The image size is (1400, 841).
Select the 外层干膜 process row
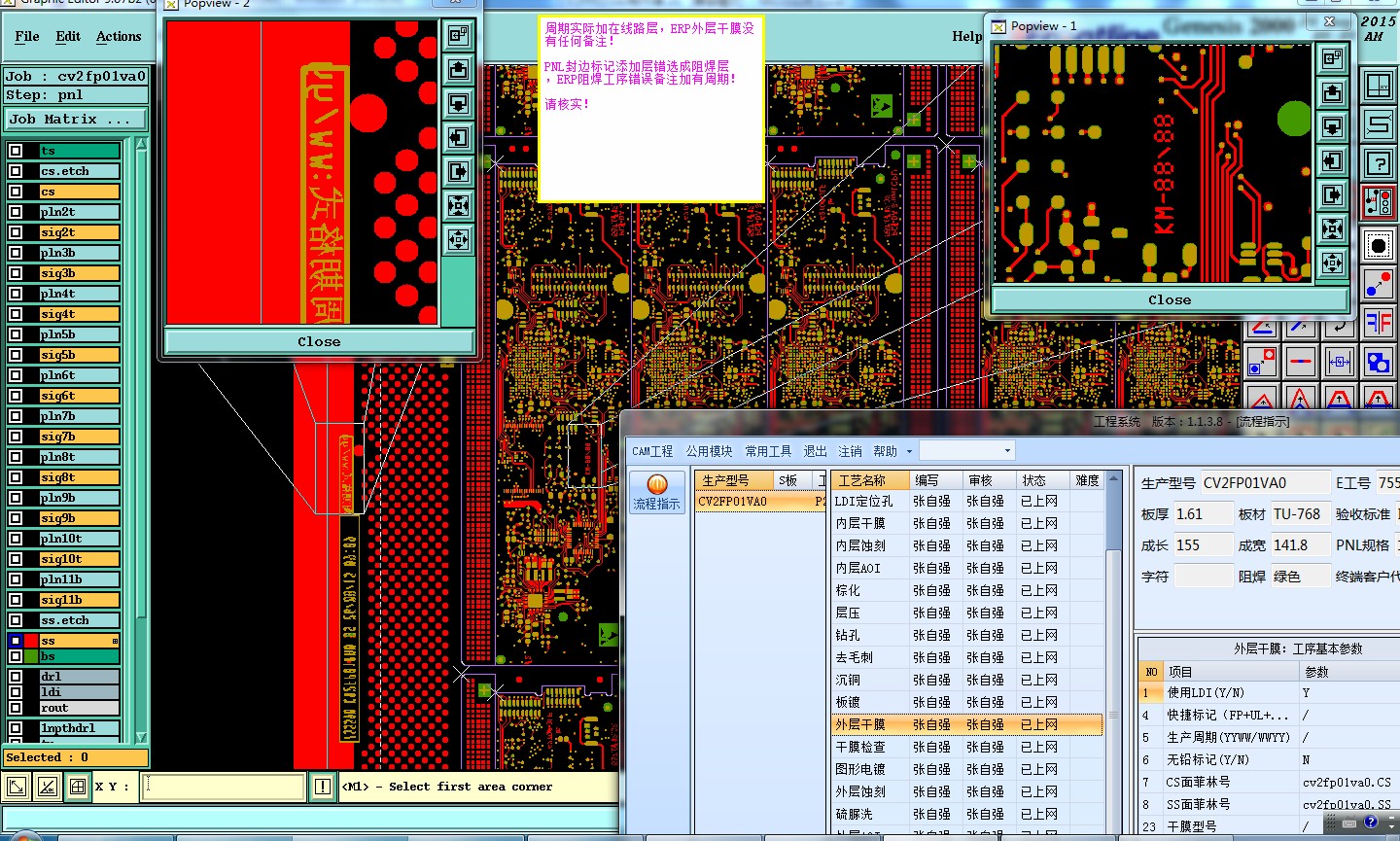967,724
